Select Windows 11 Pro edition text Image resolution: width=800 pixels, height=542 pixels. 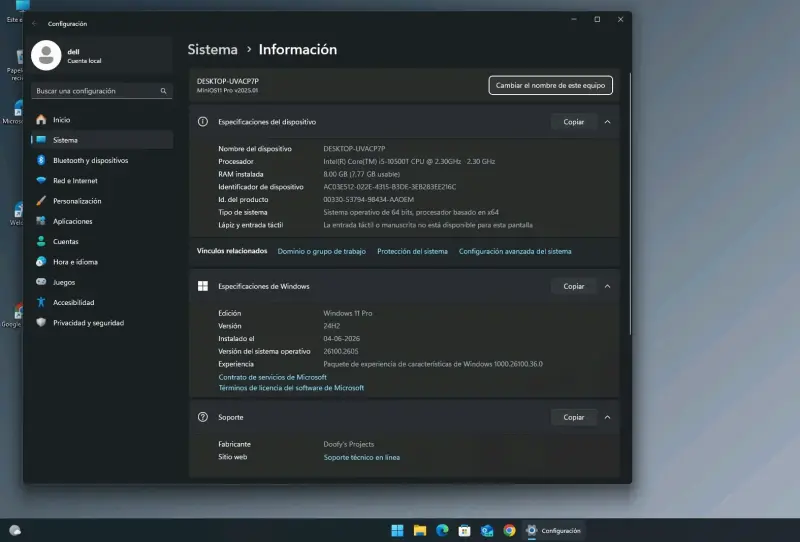click(348, 313)
